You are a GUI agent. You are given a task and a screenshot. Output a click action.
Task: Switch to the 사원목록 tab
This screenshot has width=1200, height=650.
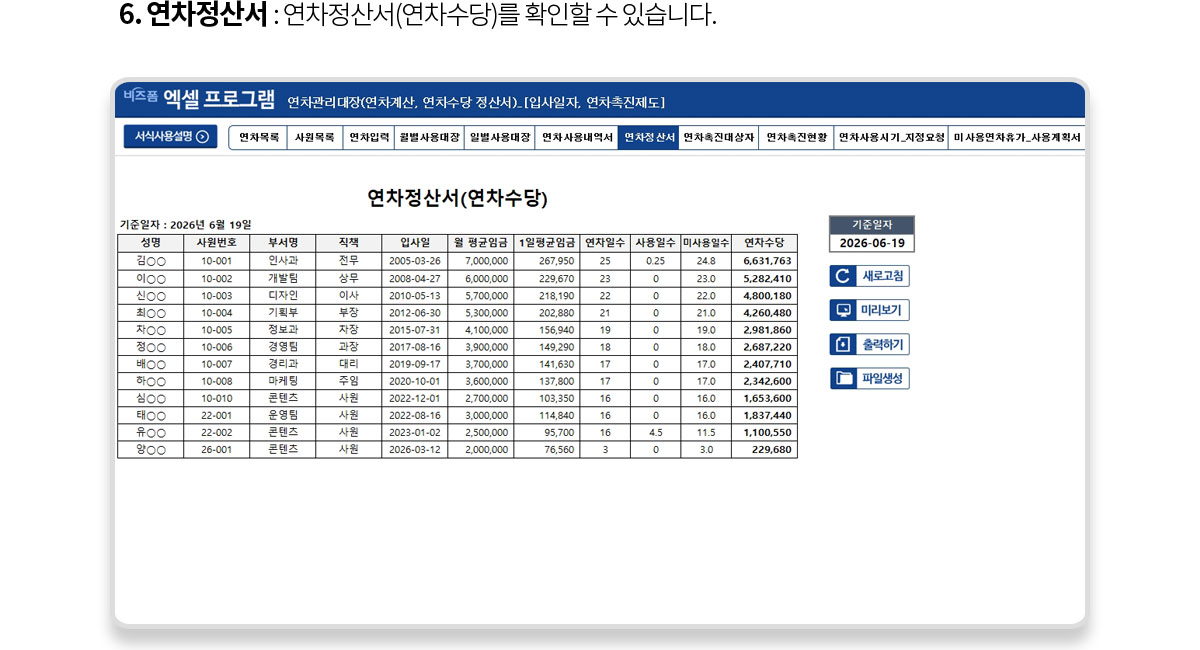pyautogui.click(x=314, y=138)
